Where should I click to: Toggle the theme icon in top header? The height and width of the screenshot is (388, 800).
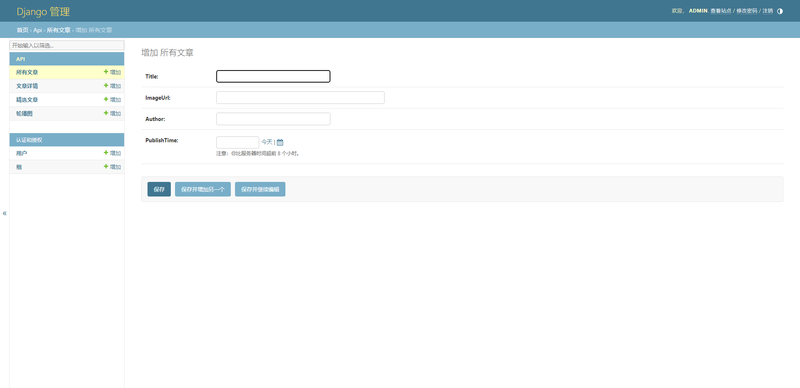(x=780, y=11)
